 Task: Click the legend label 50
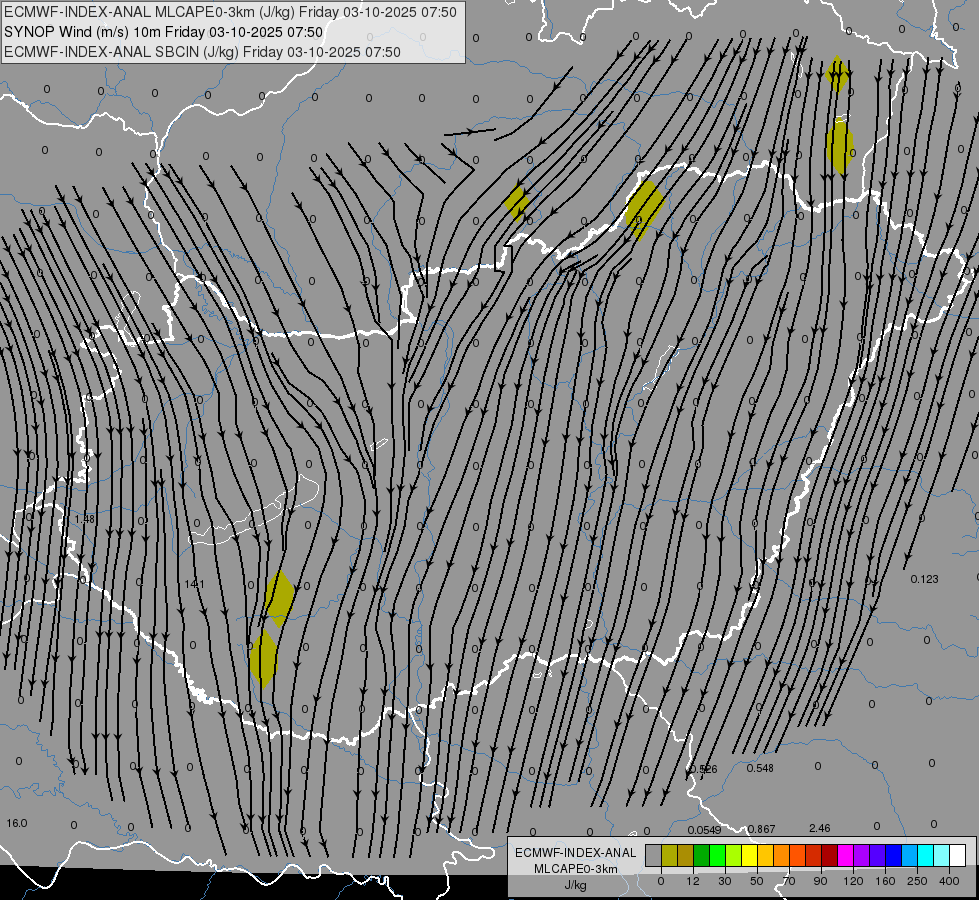tap(757, 881)
